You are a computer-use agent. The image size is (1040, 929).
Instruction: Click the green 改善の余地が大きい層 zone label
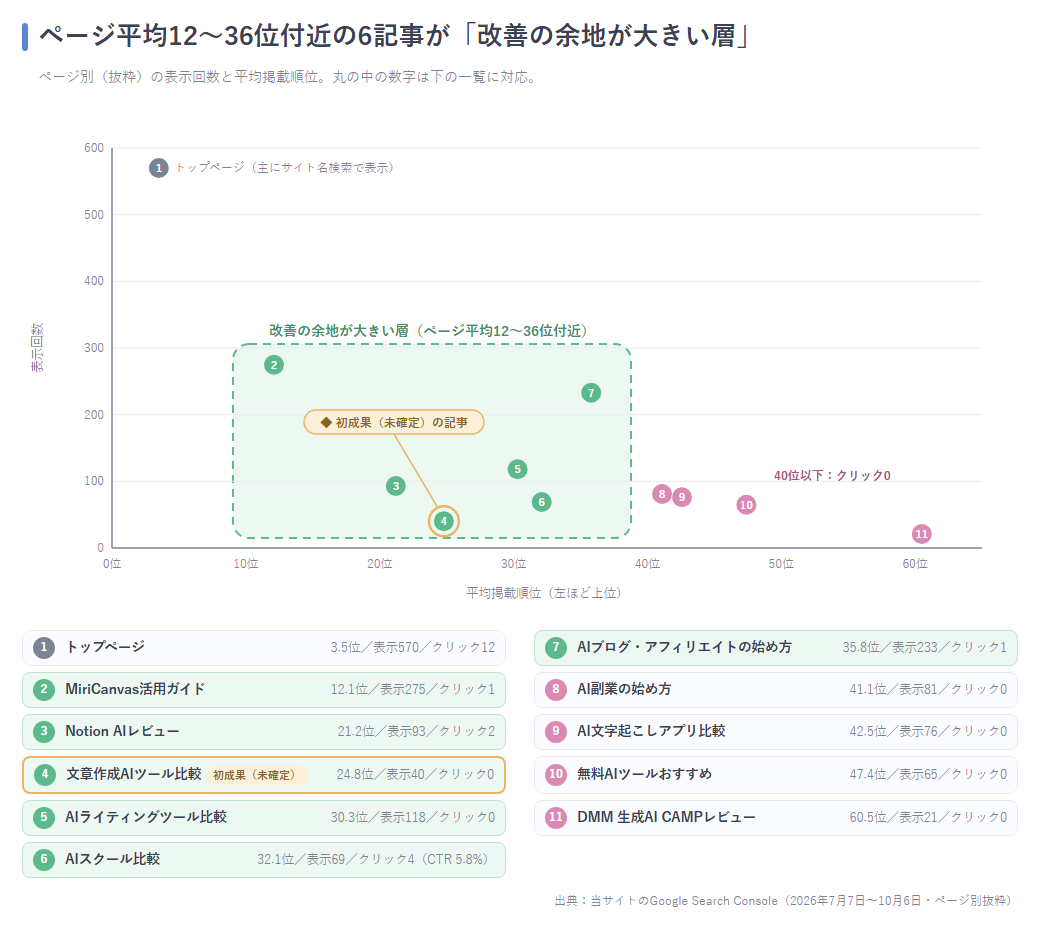(x=431, y=330)
